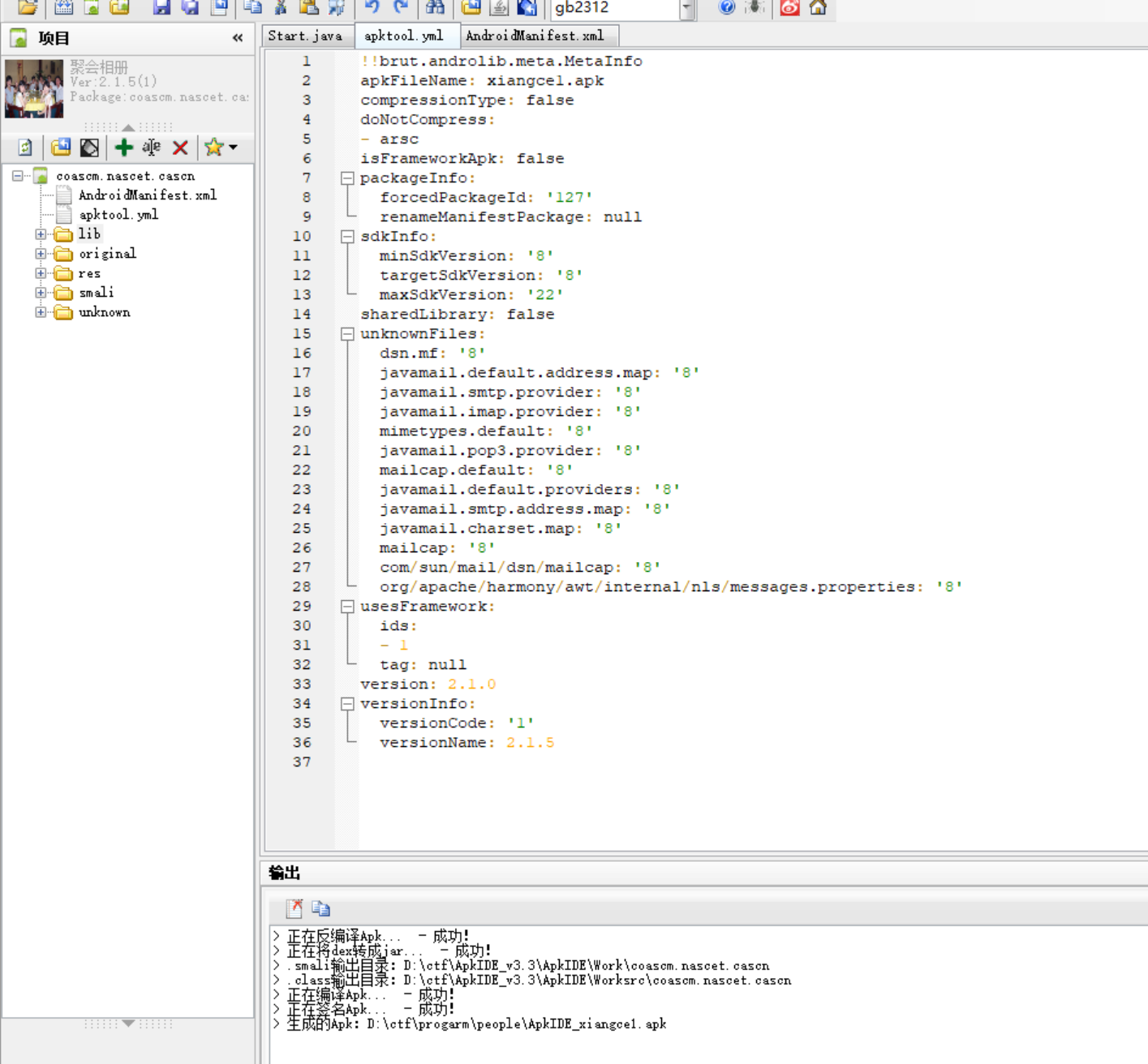Viewport: 1148px width, 1064px height.
Task: Click the bug icon in toolbar
Action: pos(755,7)
